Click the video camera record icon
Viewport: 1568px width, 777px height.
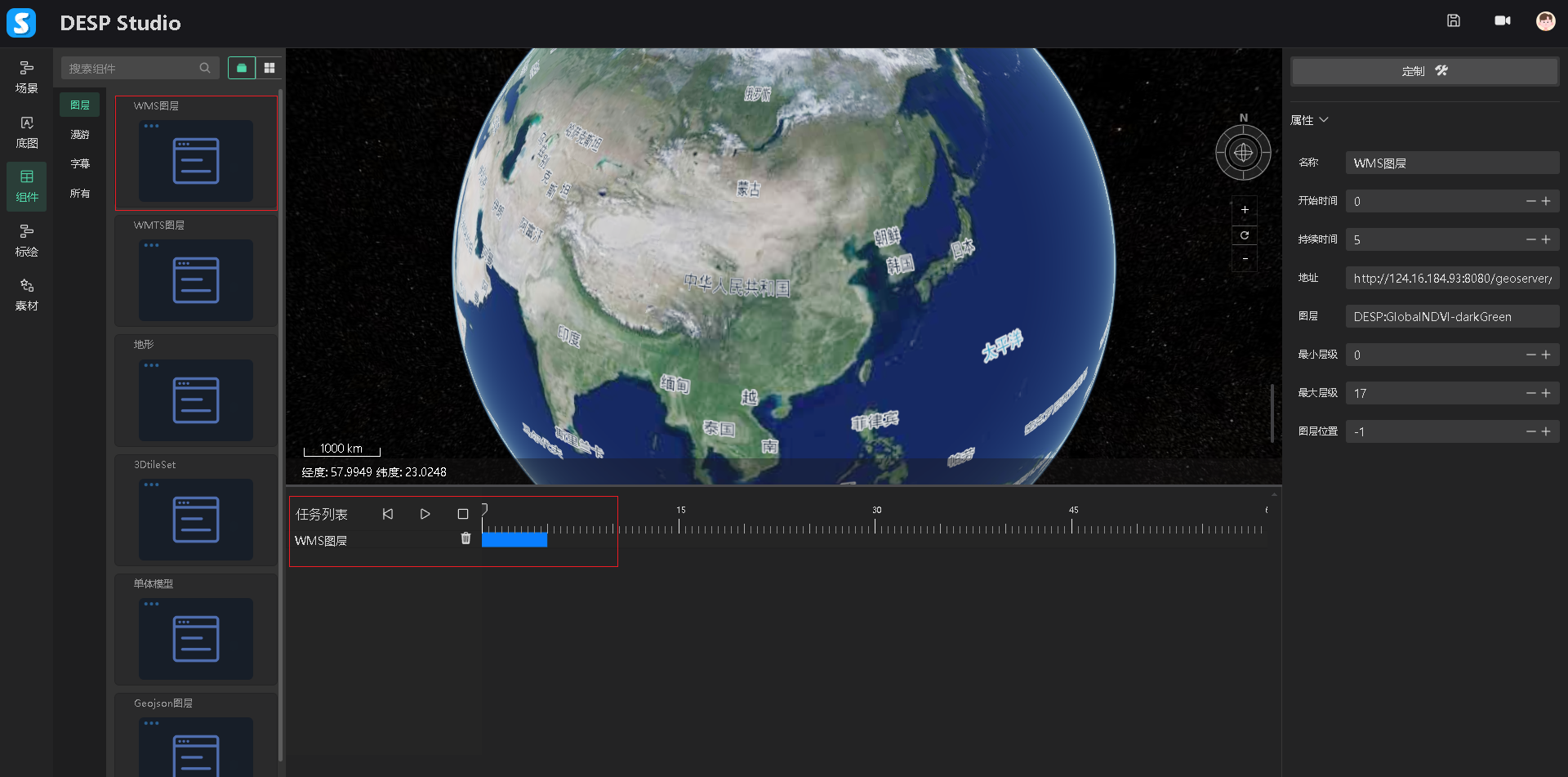click(x=1502, y=21)
